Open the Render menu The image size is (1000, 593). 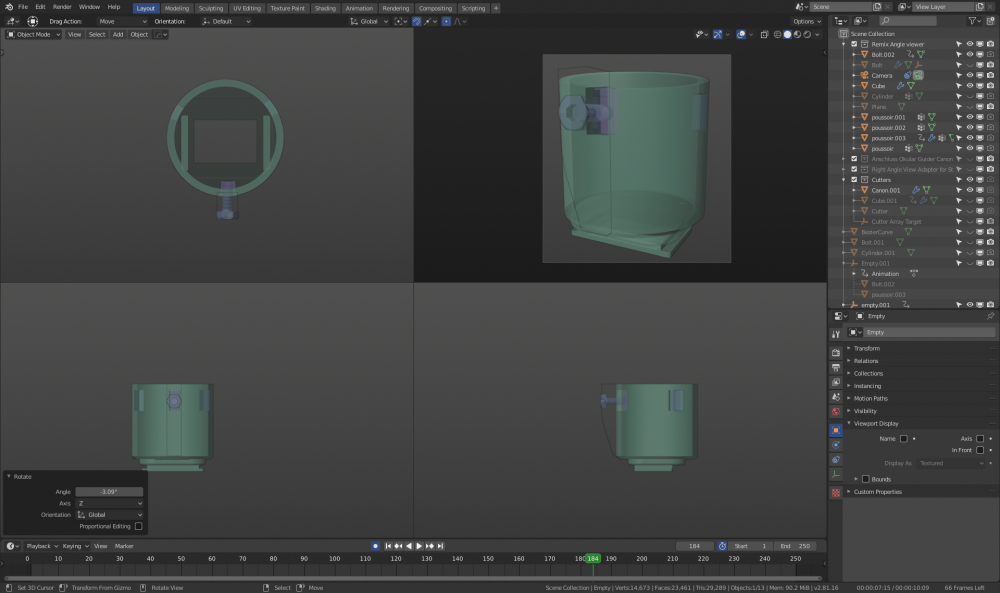pos(62,7)
